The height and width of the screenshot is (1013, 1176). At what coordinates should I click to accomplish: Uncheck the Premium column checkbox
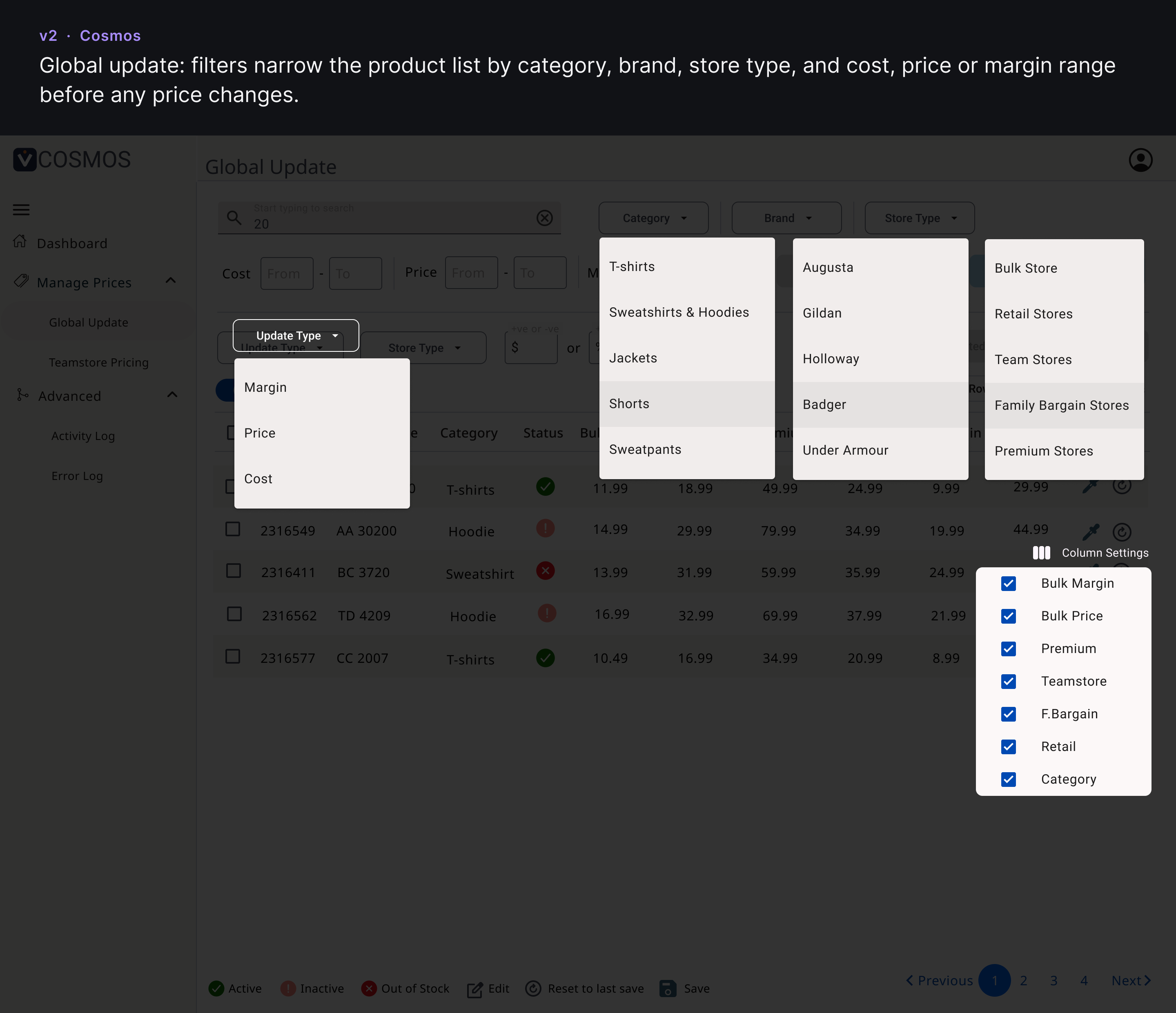coord(1009,649)
